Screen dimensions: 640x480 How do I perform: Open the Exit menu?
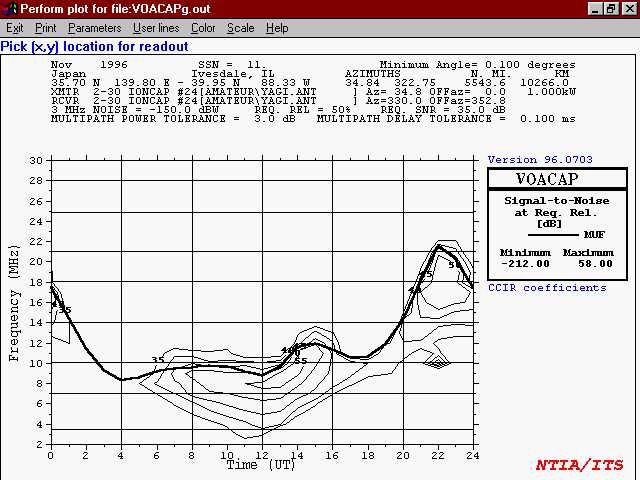[14, 28]
